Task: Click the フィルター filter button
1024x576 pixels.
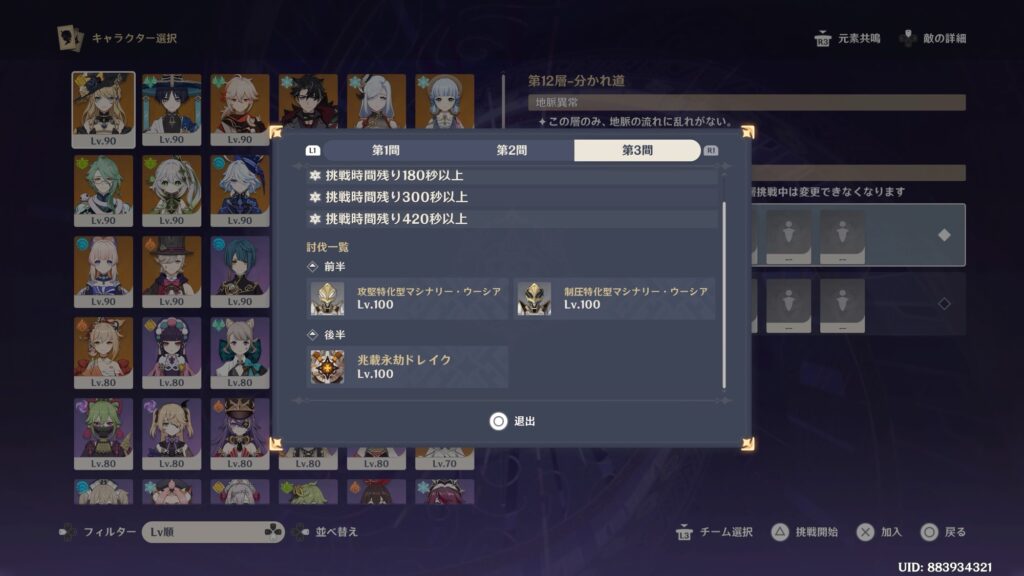Action: pos(97,532)
